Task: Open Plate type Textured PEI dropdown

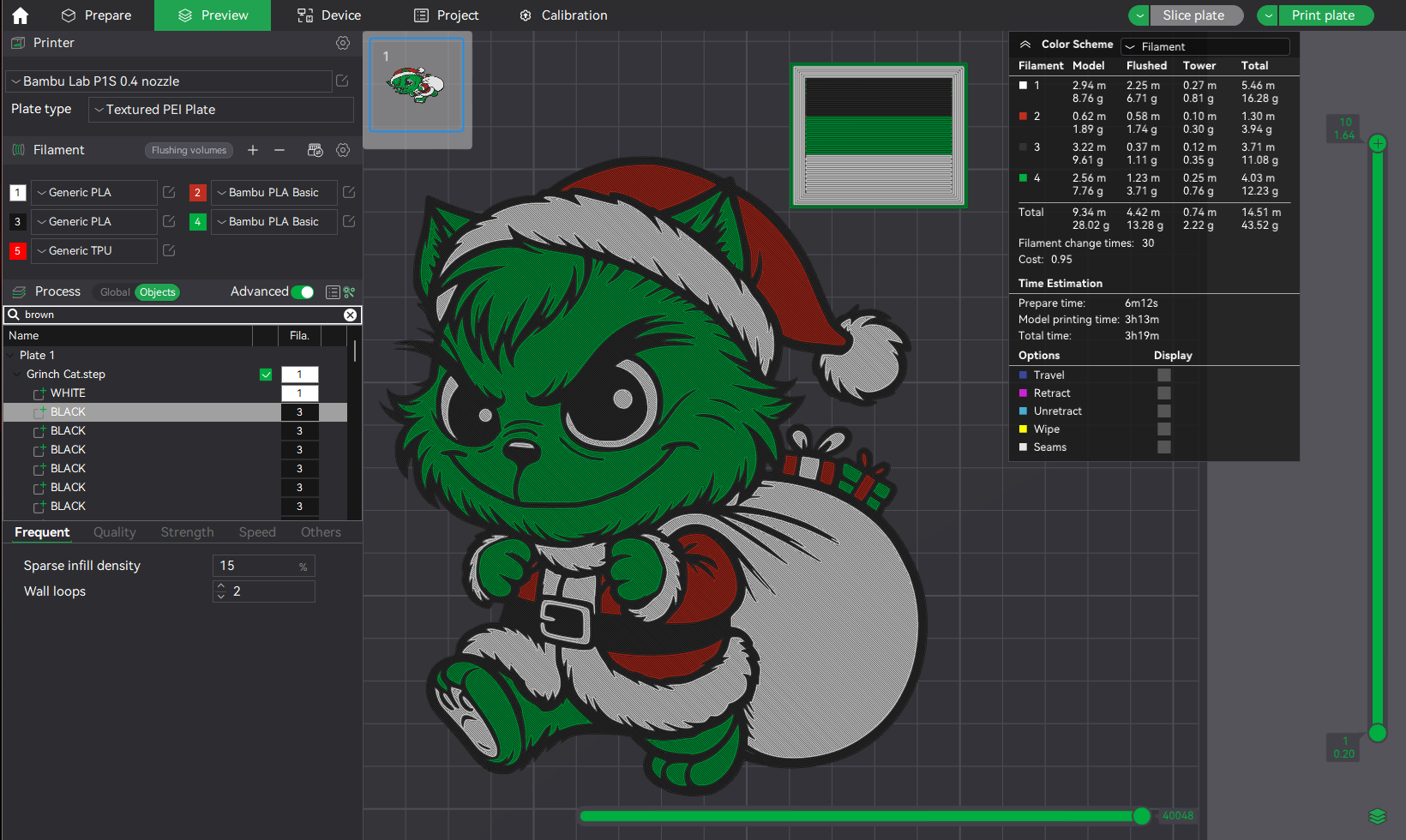Action: tap(220, 110)
